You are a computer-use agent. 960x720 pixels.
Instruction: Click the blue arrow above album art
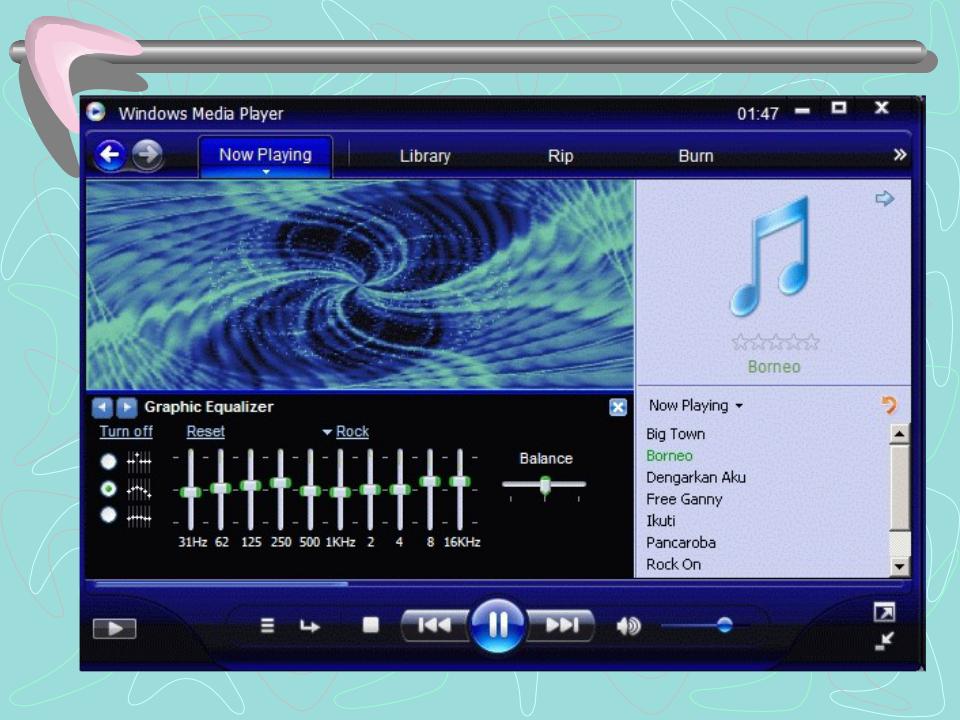pos(884,198)
